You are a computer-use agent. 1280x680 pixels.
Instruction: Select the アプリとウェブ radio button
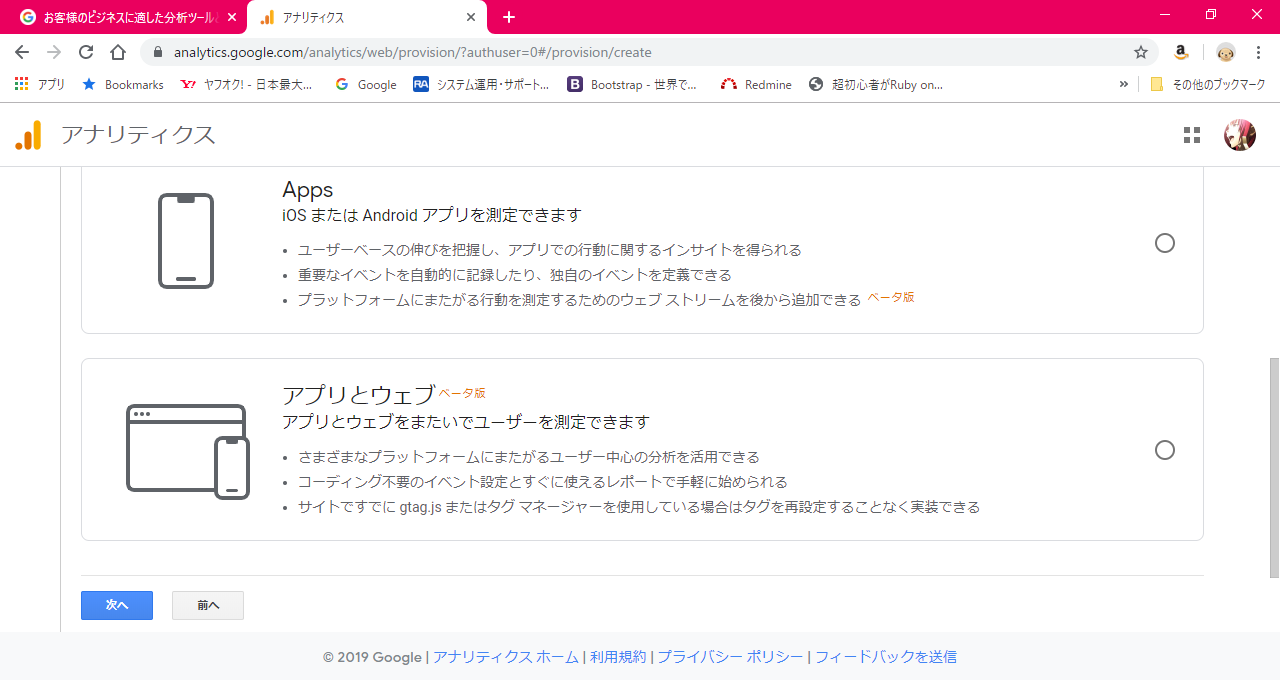1164,450
